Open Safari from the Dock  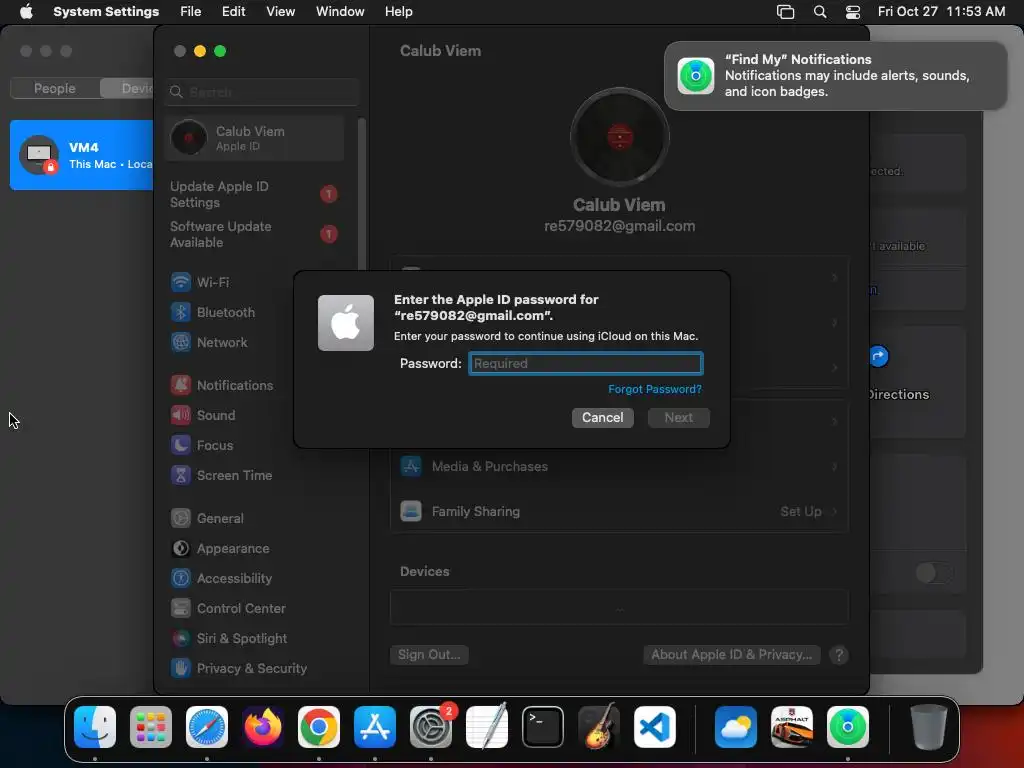click(x=207, y=727)
